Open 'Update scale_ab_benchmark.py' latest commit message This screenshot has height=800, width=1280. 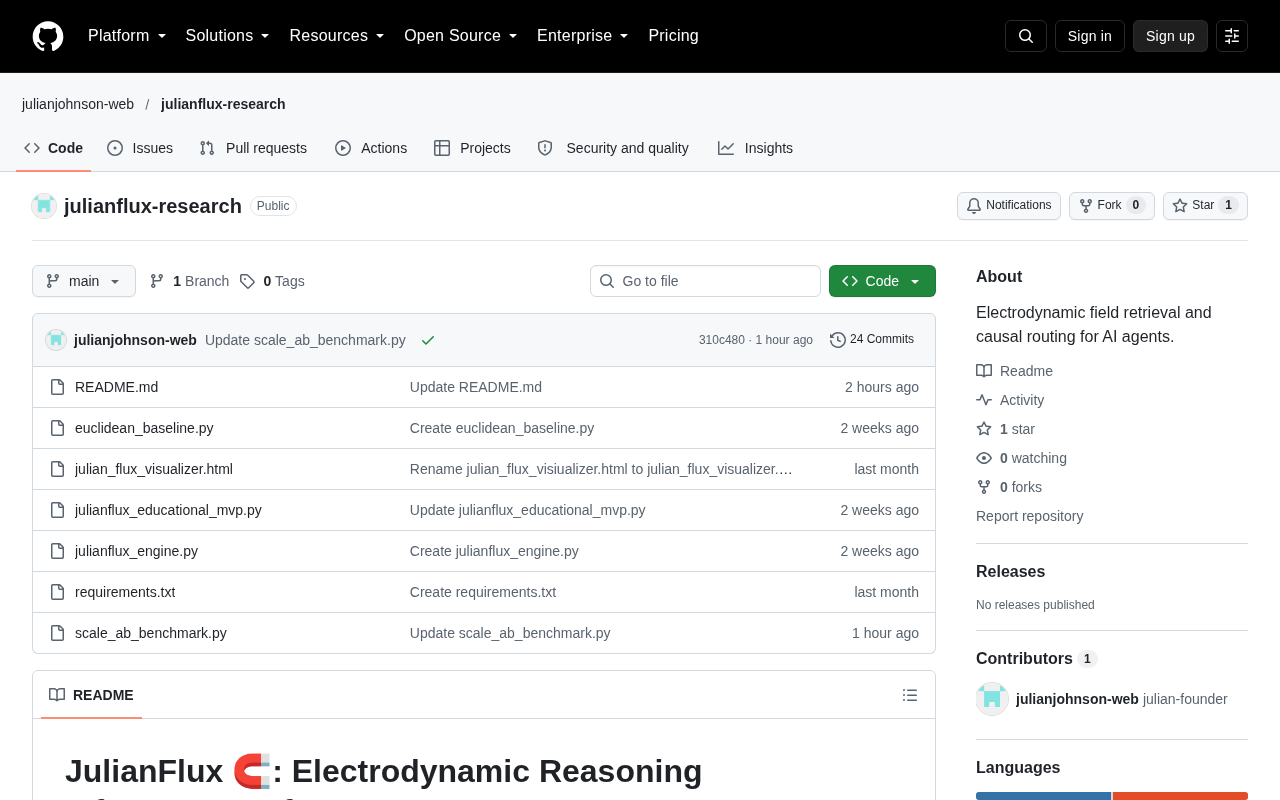(305, 340)
